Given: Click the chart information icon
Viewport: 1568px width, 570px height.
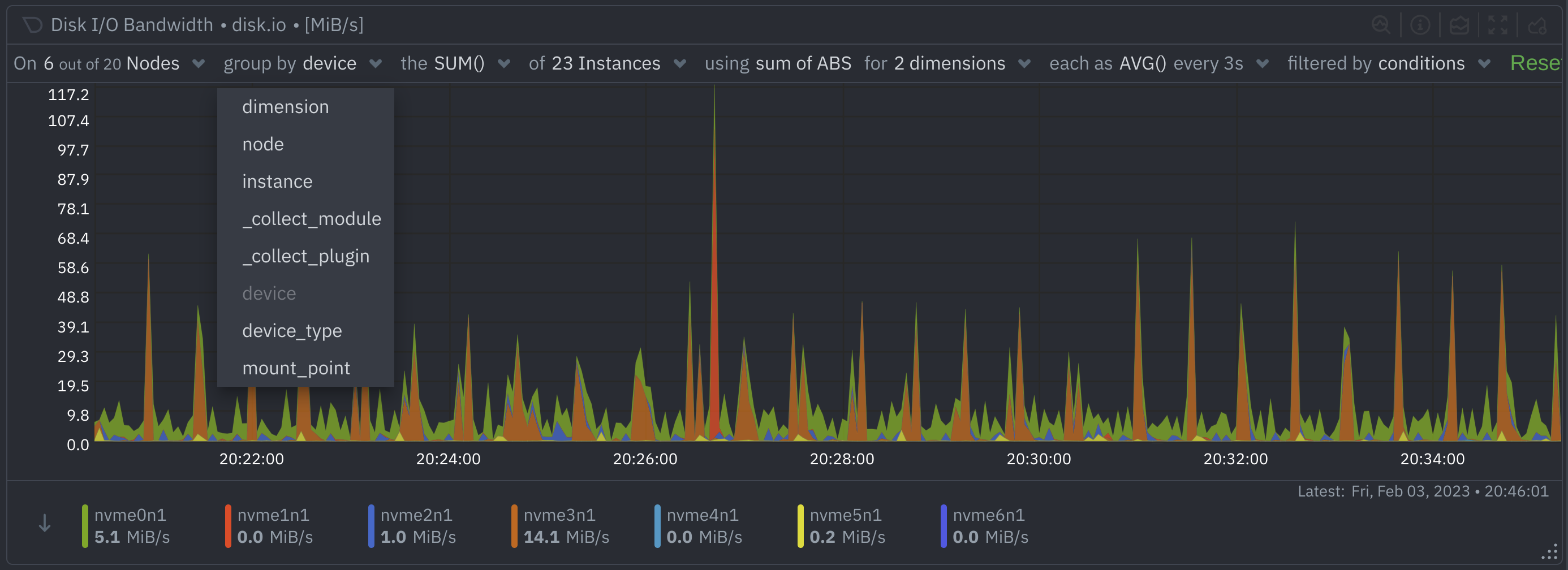Looking at the screenshot, I should (x=1419, y=25).
